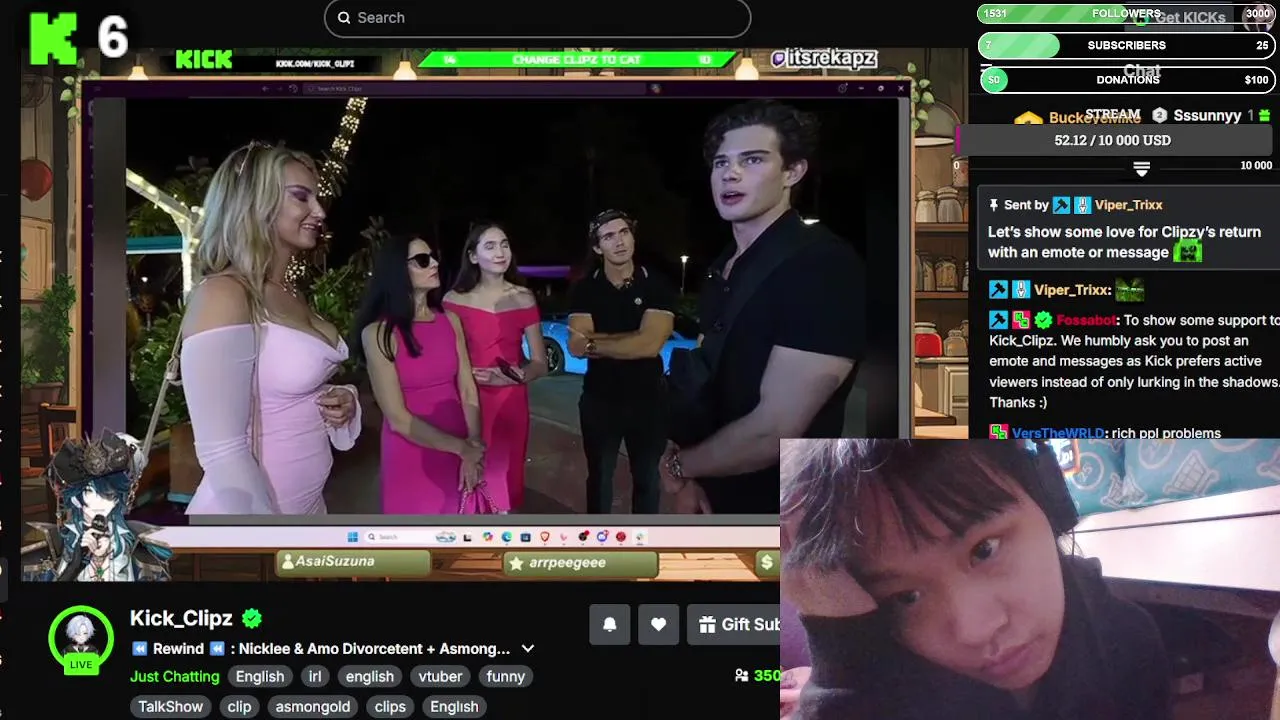
Task: Click the verified badge before Fossabot
Action: point(1043,321)
